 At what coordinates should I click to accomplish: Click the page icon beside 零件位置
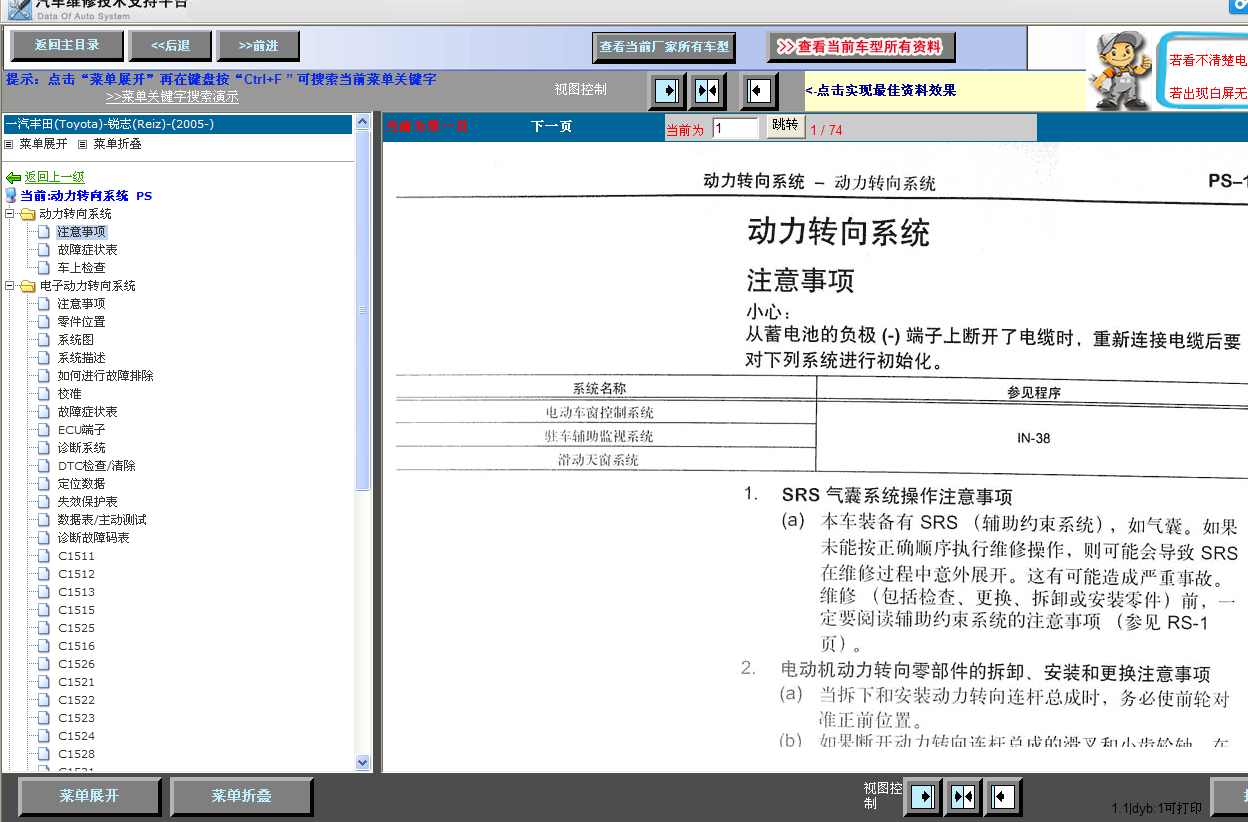(43, 322)
